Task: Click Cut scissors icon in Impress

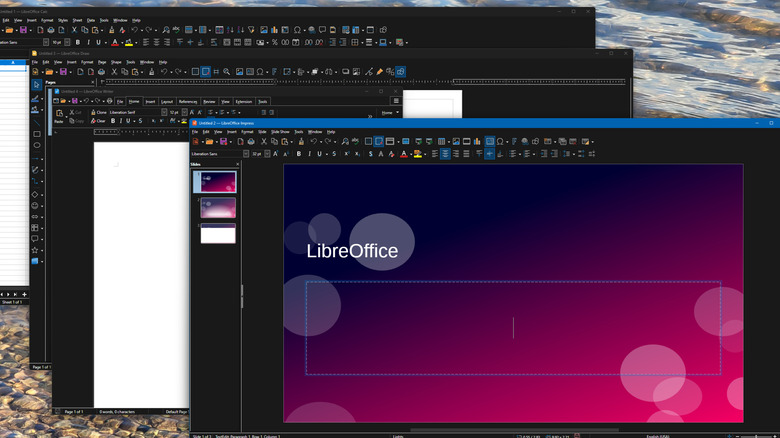Action: point(264,142)
